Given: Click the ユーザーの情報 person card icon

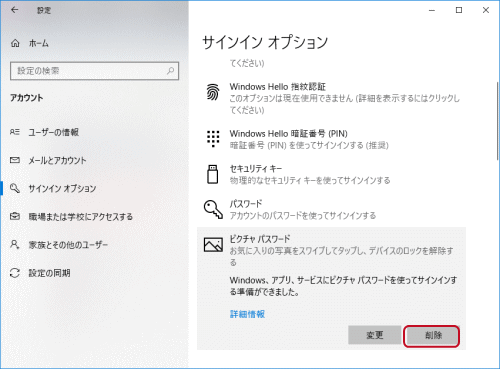Looking at the screenshot, I should click(15, 132).
